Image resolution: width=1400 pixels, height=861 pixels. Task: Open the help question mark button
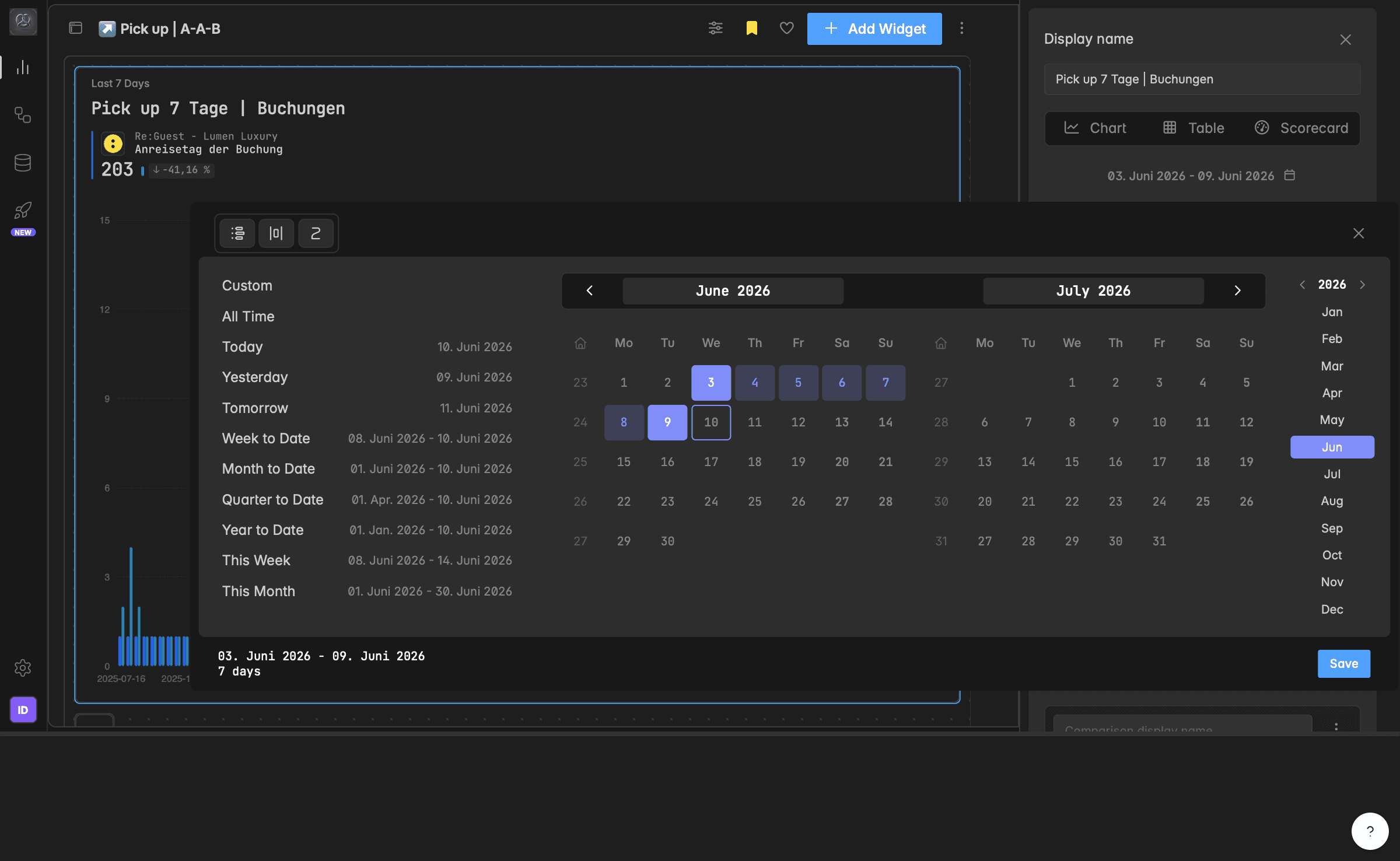coord(1370,831)
